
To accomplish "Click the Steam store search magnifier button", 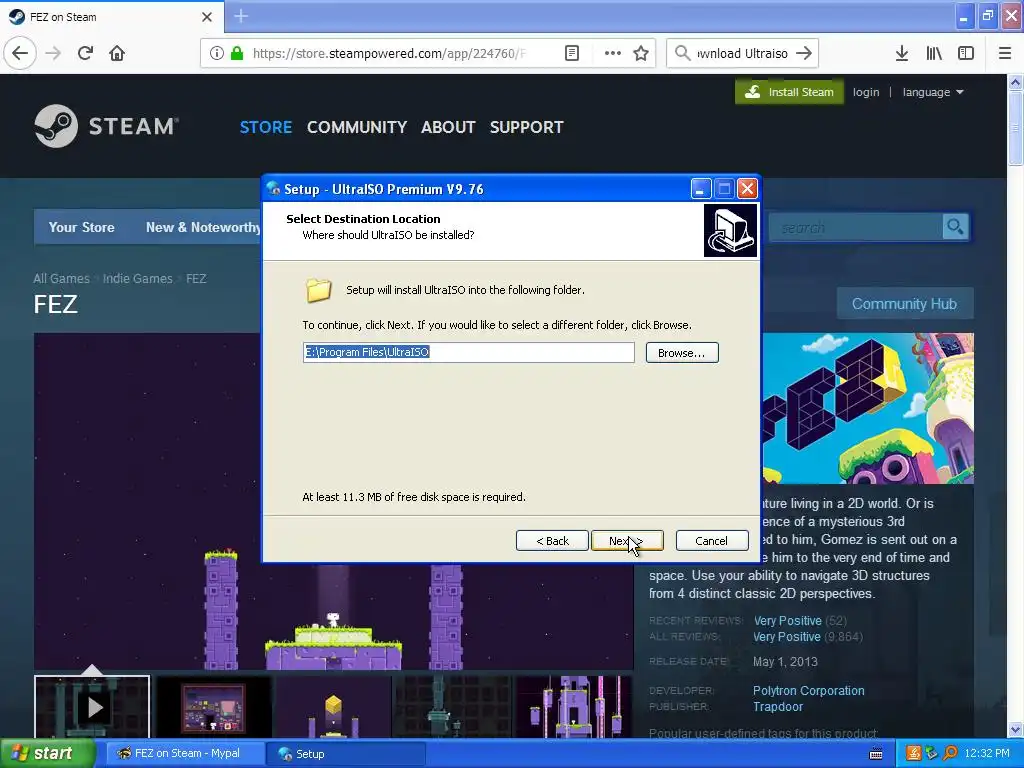I will click(955, 227).
